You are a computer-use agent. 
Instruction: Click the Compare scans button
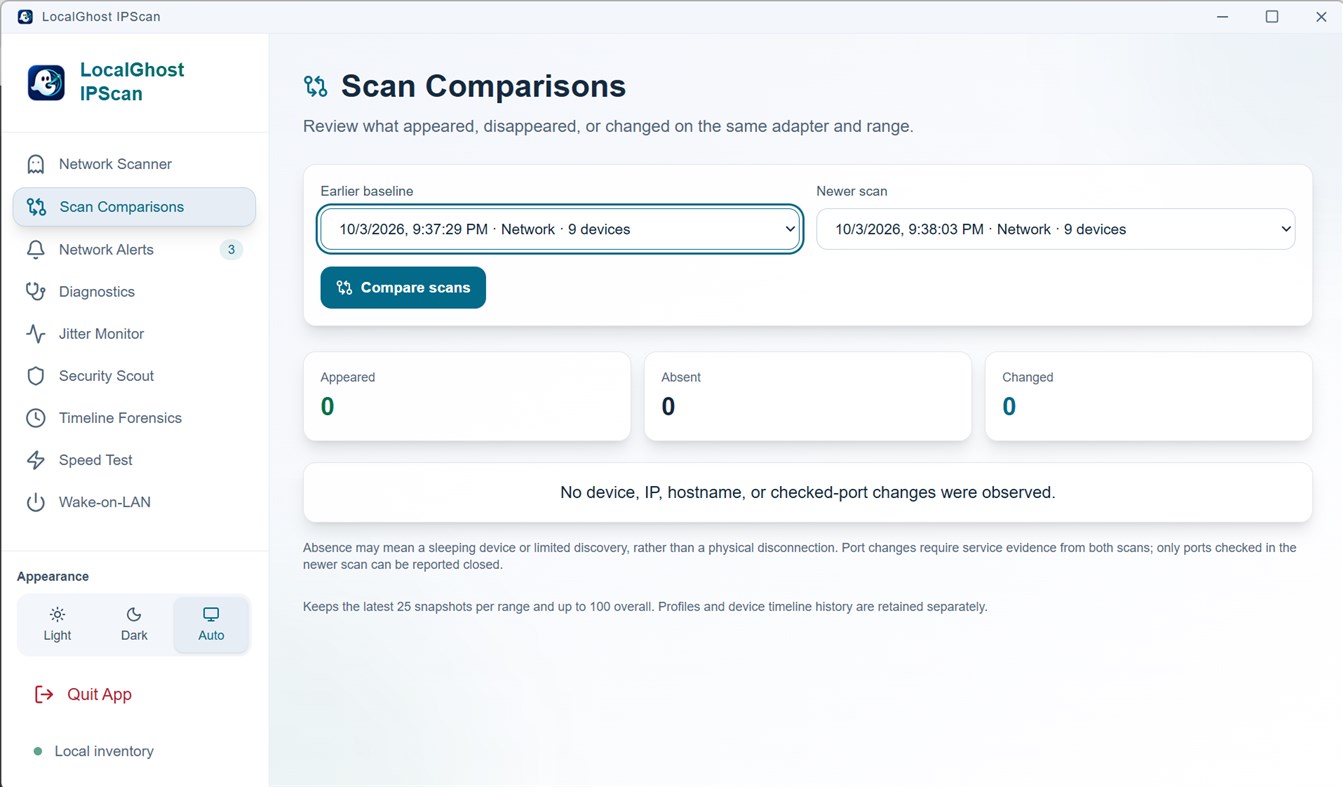[403, 288]
